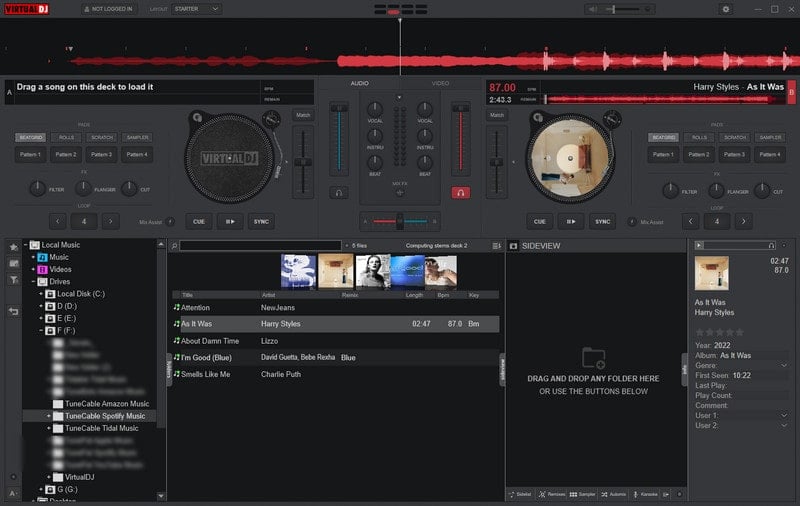Open the STARTER layout dropdown
The height and width of the screenshot is (506, 800).
coord(196,9)
